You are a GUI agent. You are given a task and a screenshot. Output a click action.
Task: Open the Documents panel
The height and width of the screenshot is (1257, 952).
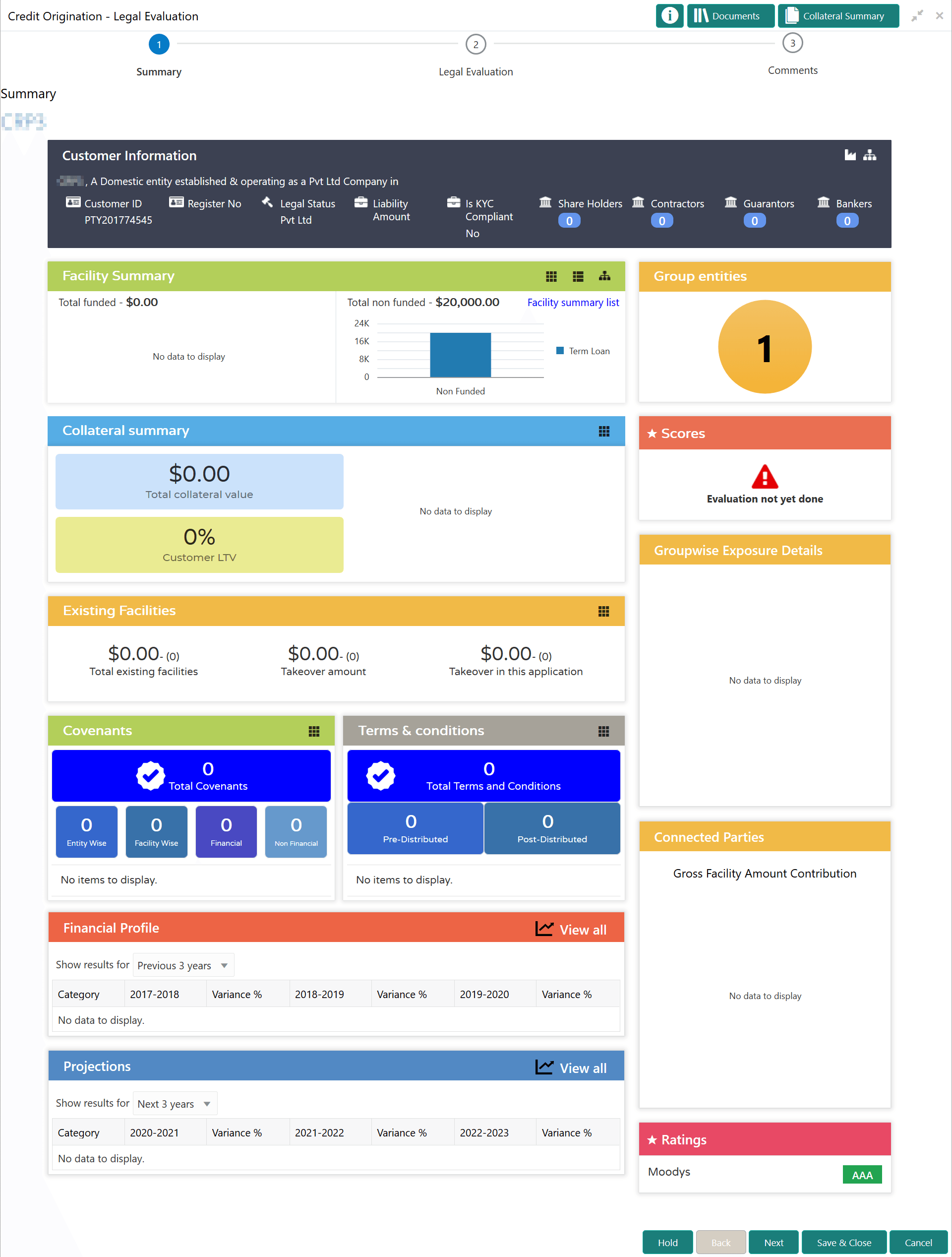(730, 16)
